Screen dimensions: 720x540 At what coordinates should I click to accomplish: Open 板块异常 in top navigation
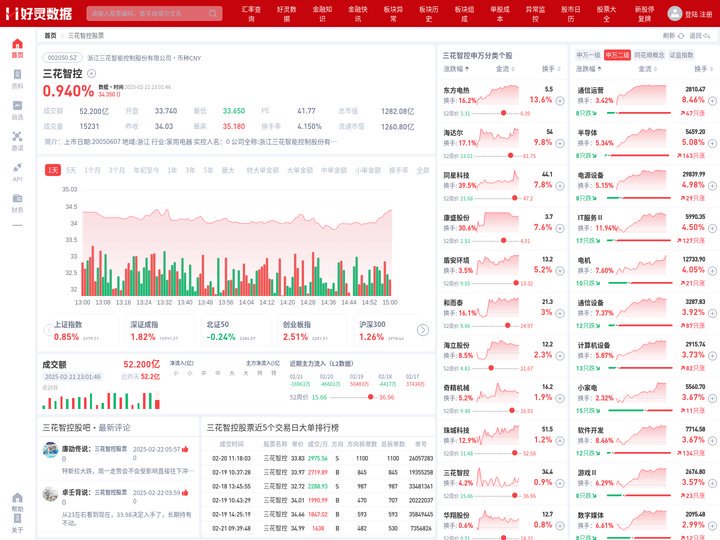coord(394,13)
